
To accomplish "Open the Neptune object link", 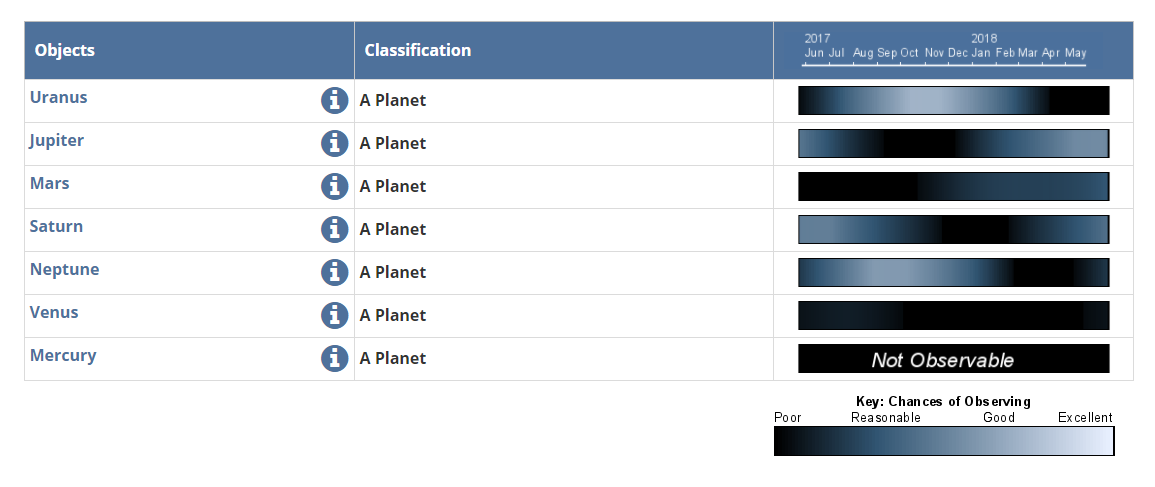I will pos(64,270).
